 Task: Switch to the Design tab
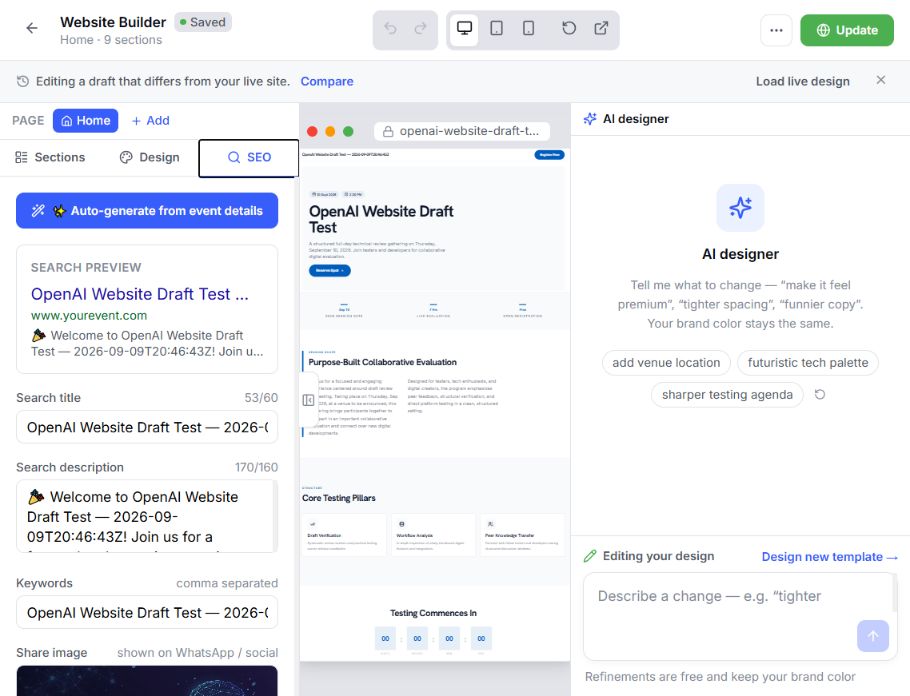coord(150,157)
